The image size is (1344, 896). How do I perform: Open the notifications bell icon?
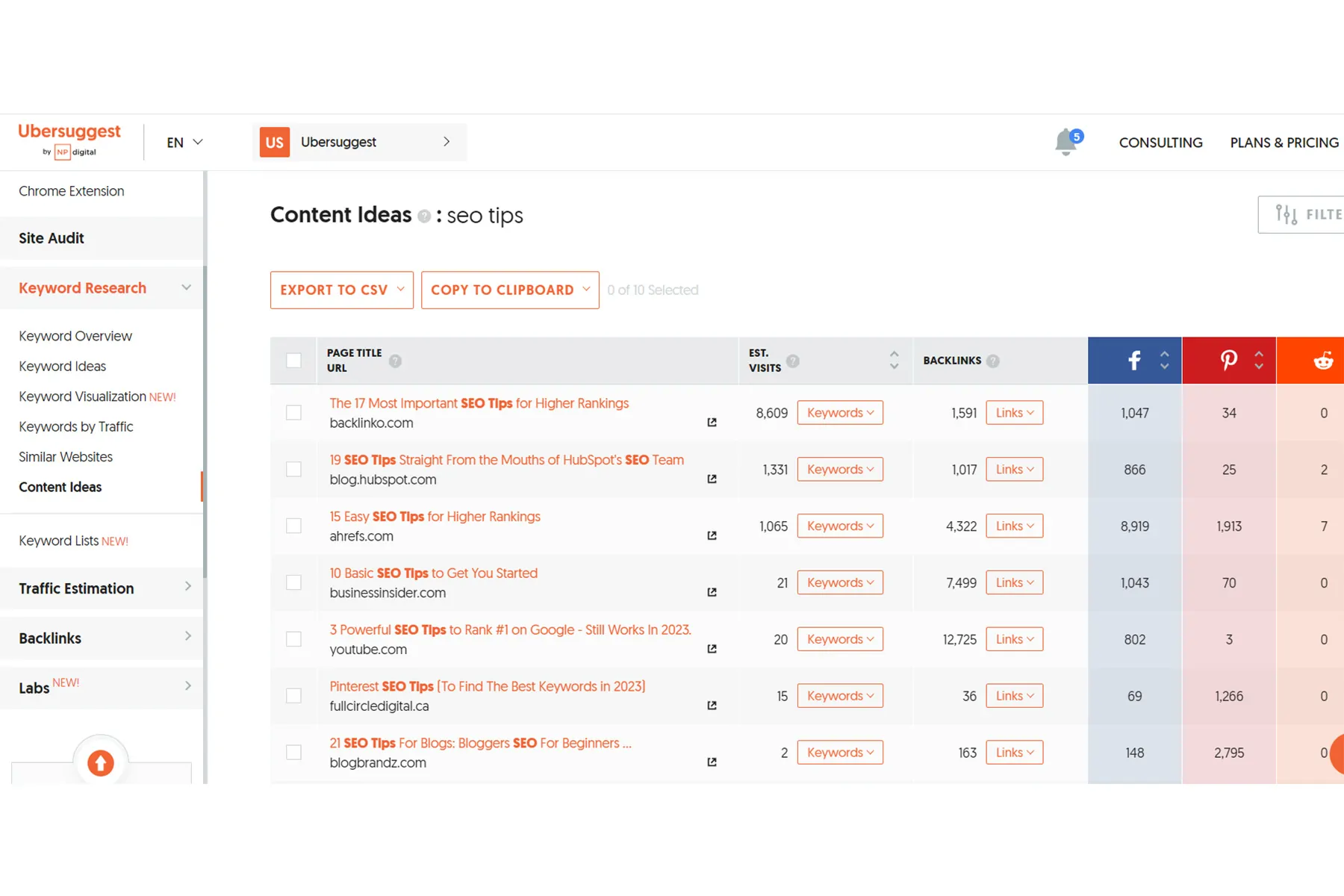coord(1066,142)
